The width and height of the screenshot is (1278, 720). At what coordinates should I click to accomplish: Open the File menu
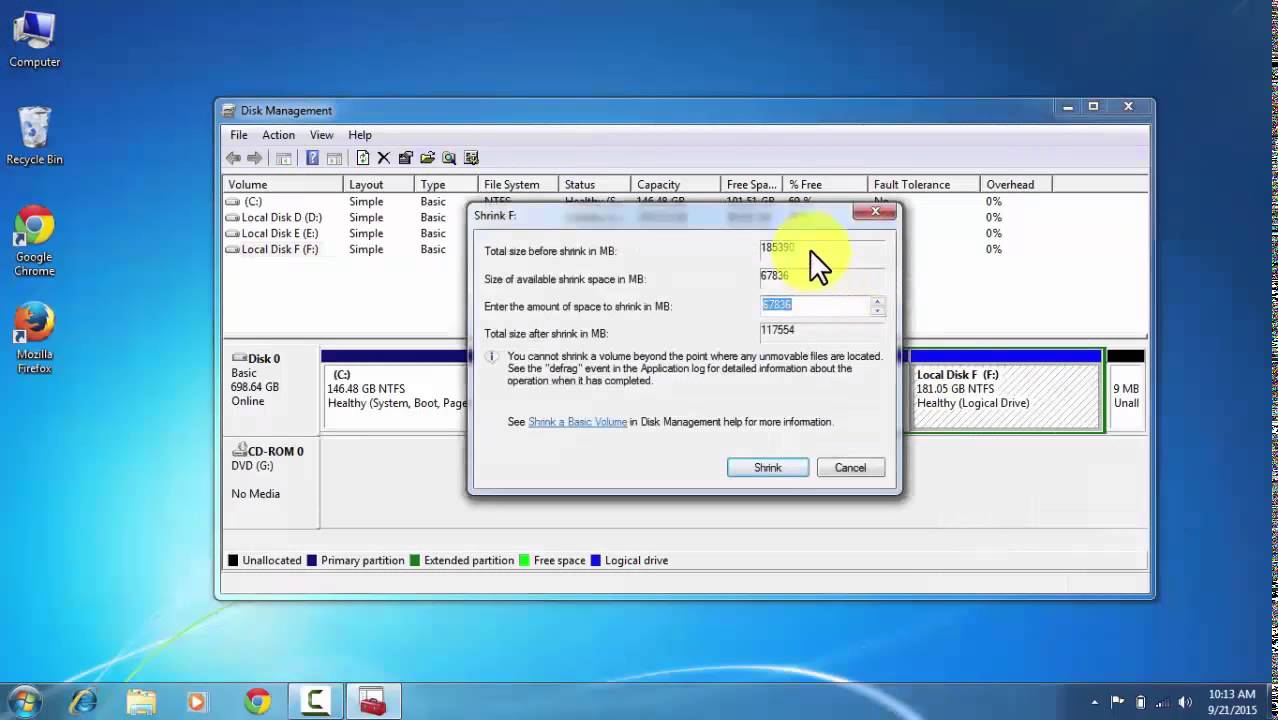click(239, 135)
